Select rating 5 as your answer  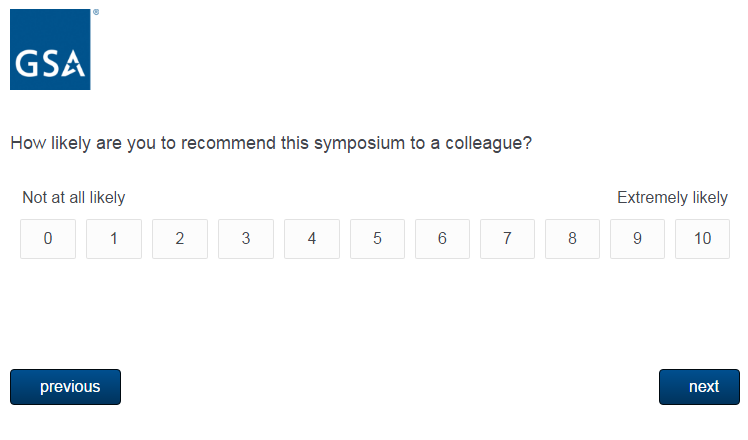pos(377,239)
